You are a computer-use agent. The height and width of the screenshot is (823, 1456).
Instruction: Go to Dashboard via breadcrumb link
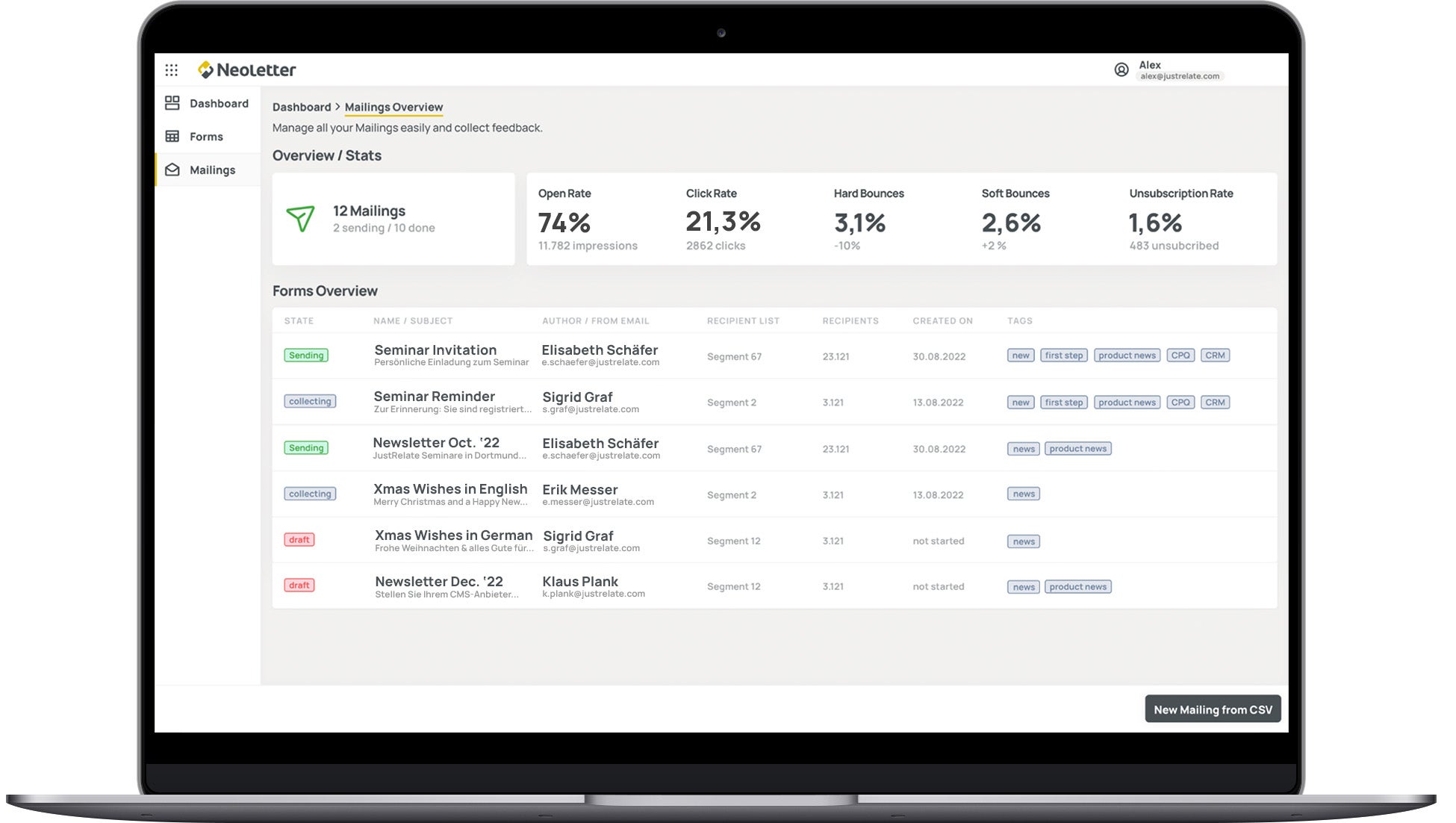[x=301, y=108]
